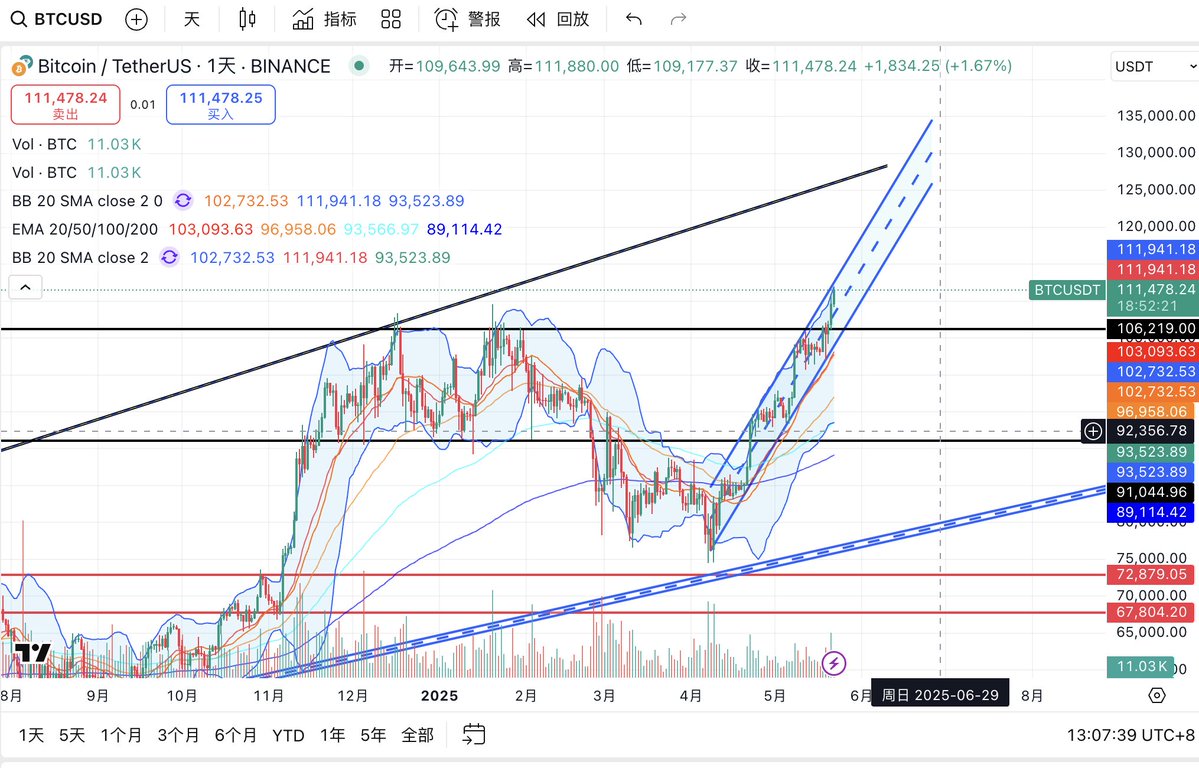
Task: Click the purple icon beside BB 20 SMA close 2 0
Action: [183, 200]
